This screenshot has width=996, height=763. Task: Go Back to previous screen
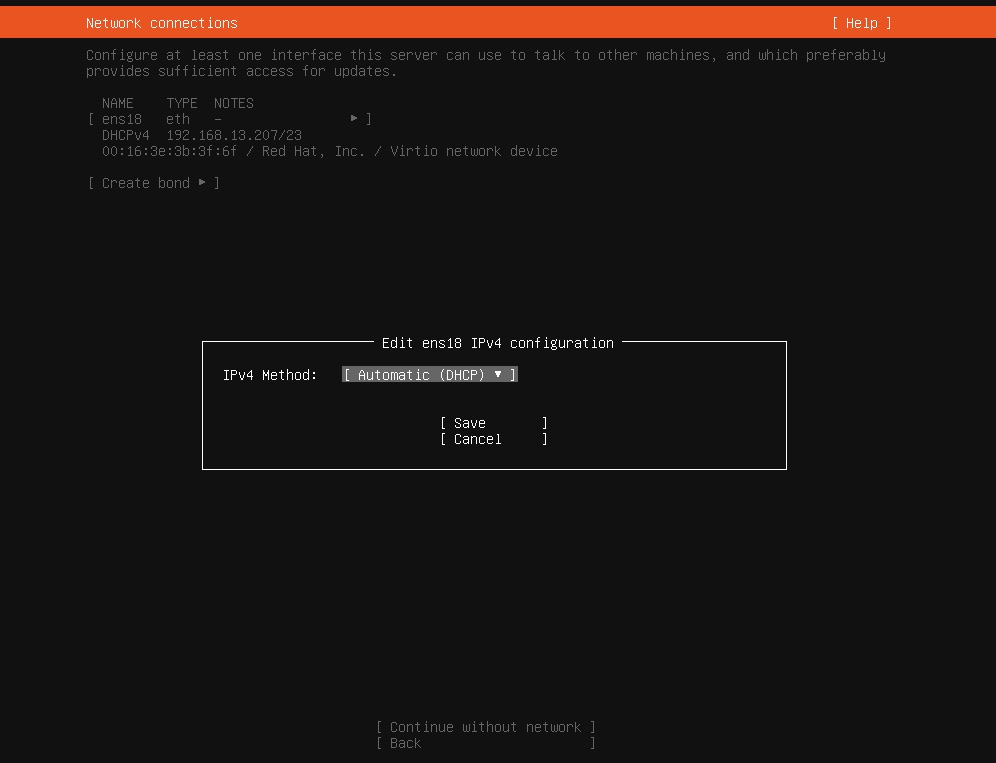coord(485,743)
